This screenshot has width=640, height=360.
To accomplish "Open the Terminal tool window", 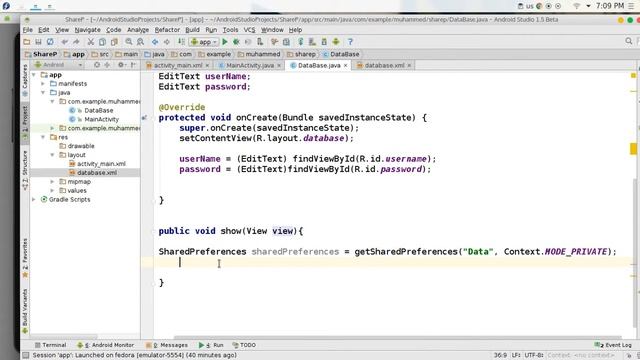I will (51, 345).
